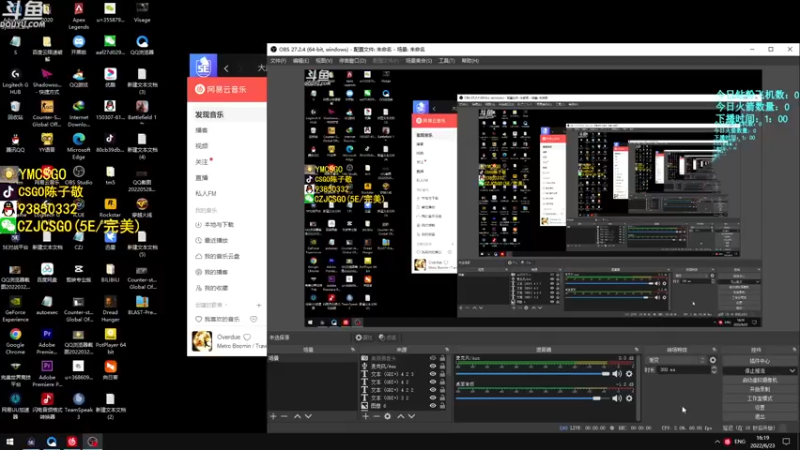Open the TeamSpeak 3 desktop icon
800x450 pixels.
(x=79, y=406)
